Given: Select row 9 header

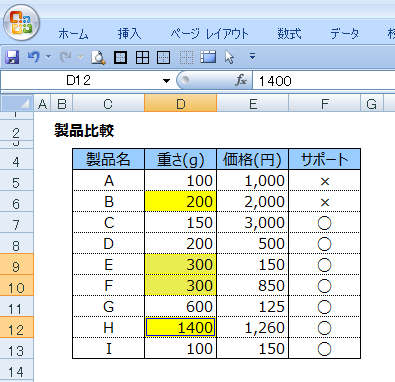Looking at the screenshot, I should pyautogui.click(x=16, y=264).
